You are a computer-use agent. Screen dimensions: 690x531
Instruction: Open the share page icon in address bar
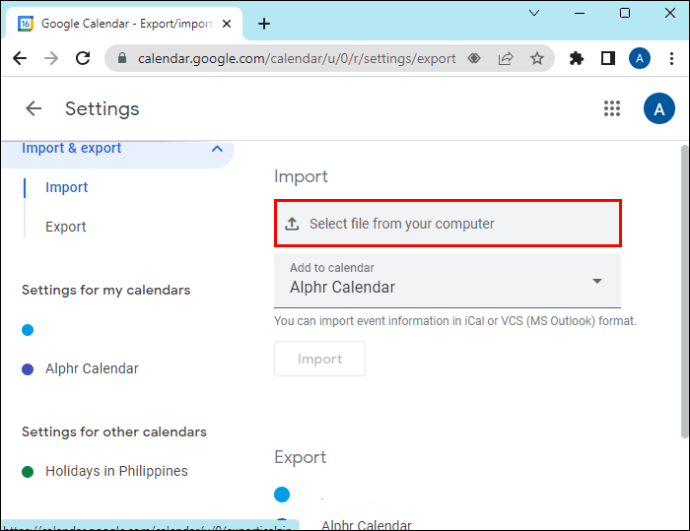coord(506,58)
